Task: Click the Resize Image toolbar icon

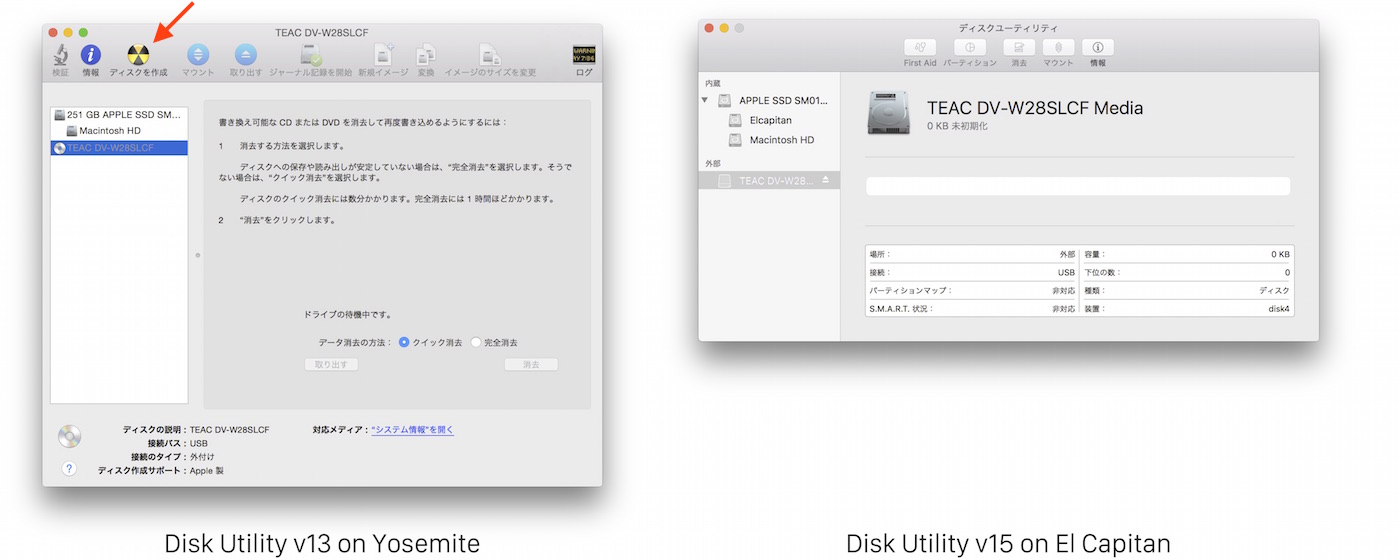Action: click(x=490, y=55)
